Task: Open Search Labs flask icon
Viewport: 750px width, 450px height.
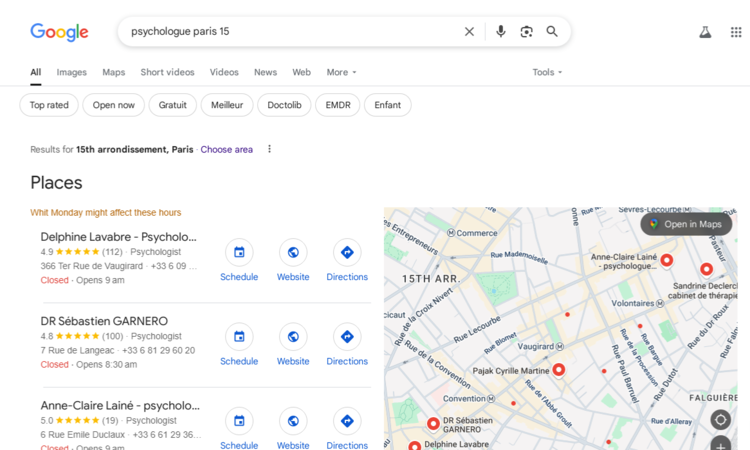Action: [705, 32]
